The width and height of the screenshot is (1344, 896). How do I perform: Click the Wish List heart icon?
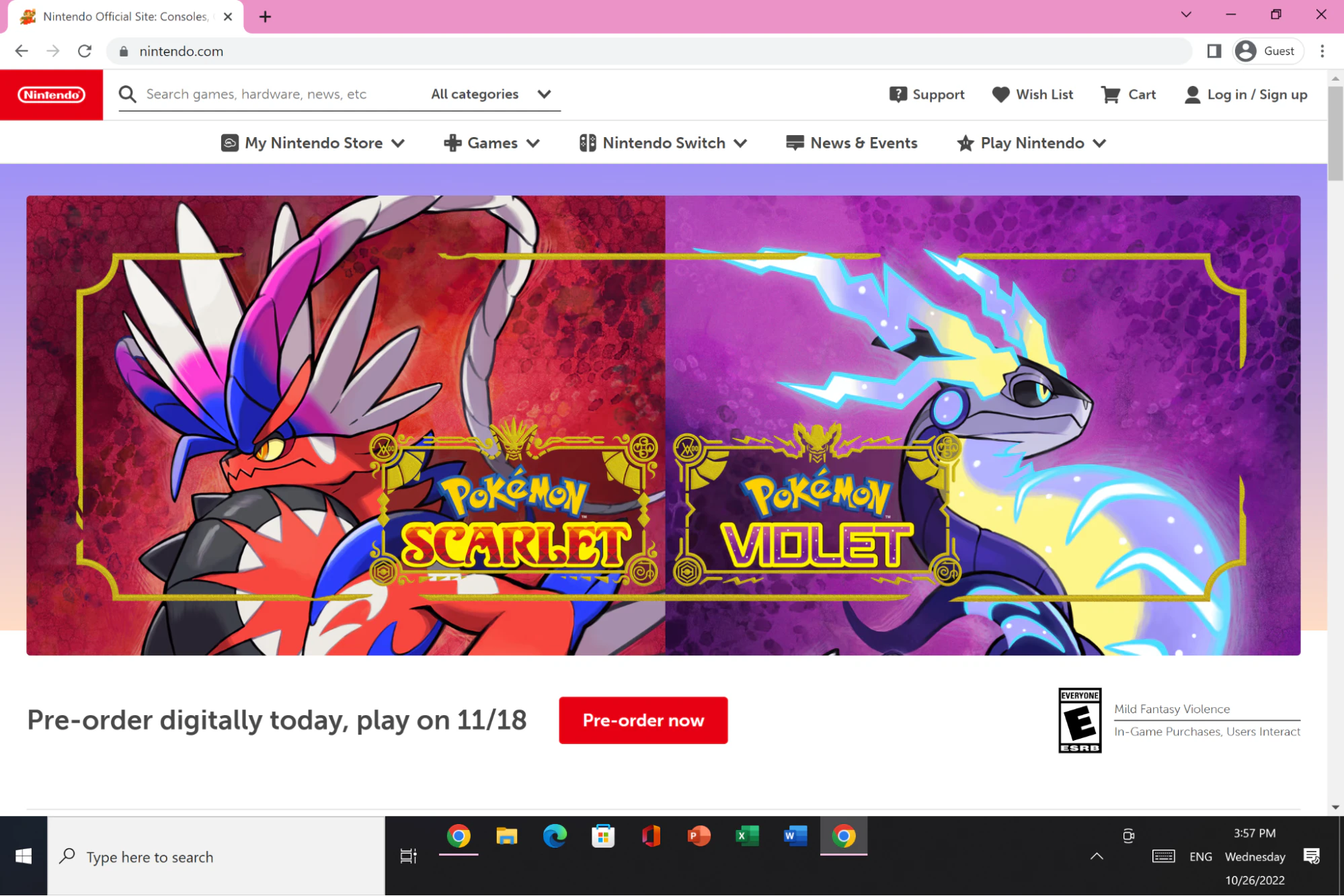point(1000,95)
